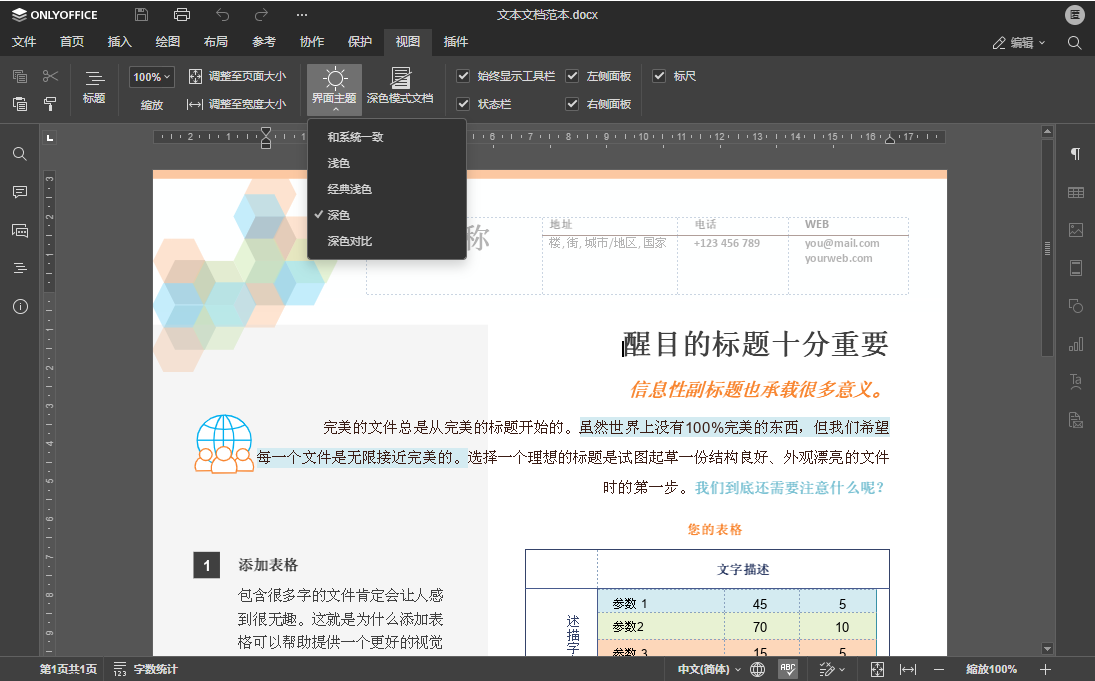Click 调整至页面大小 button
The width and height of the screenshot is (1095, 681).
coord(238,76)
